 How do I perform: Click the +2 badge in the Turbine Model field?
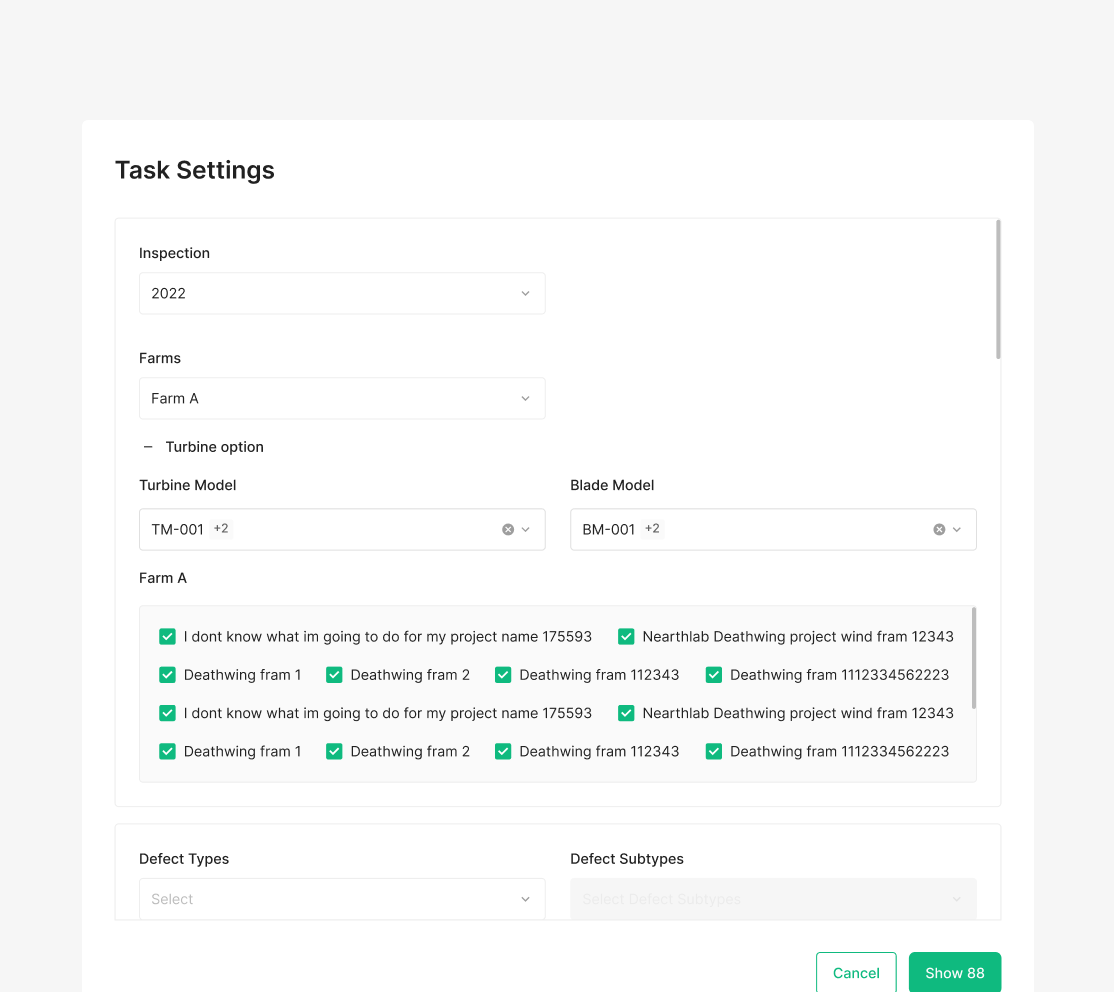(x=221, y=529)
